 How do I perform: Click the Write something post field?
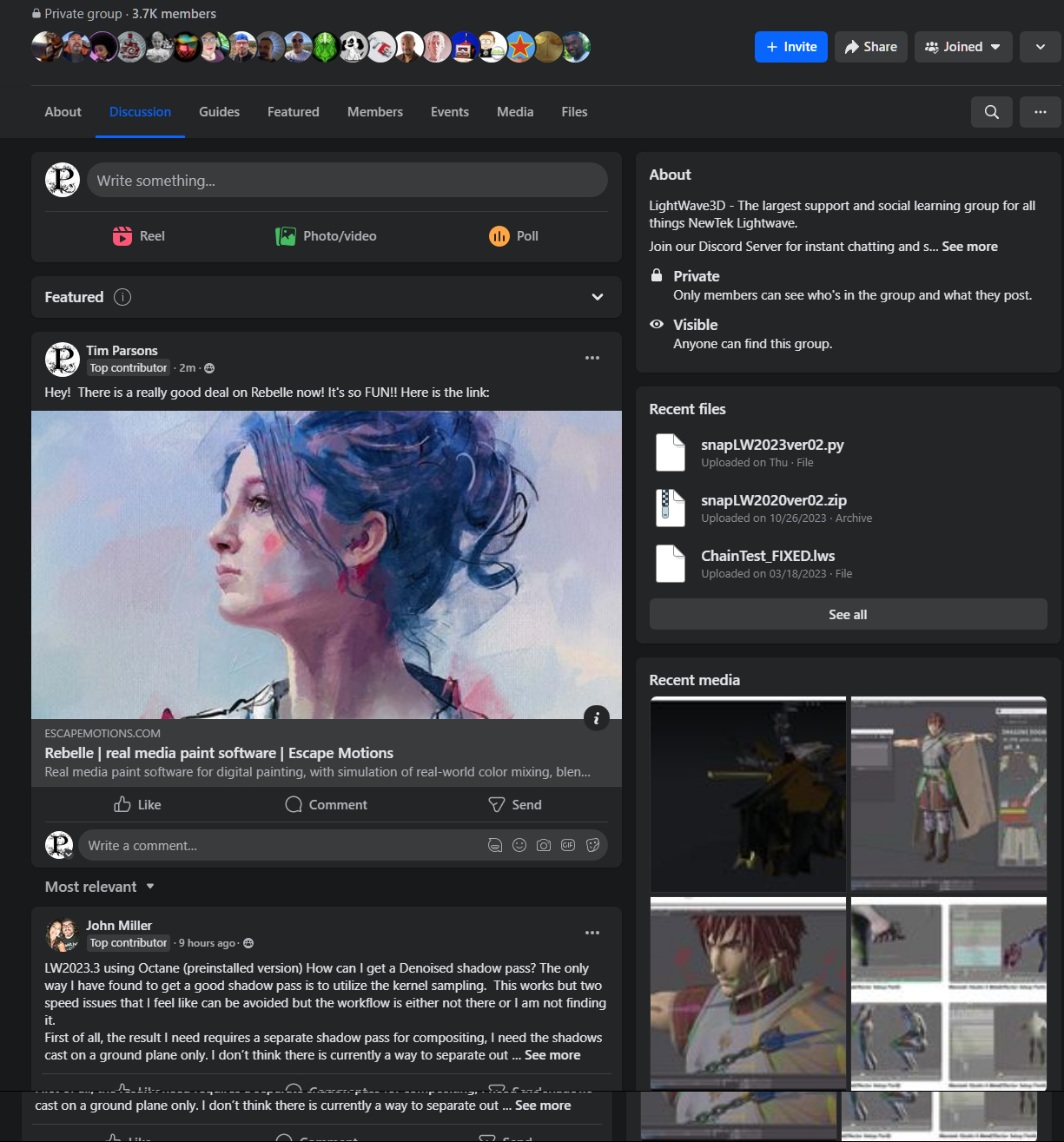347,180
